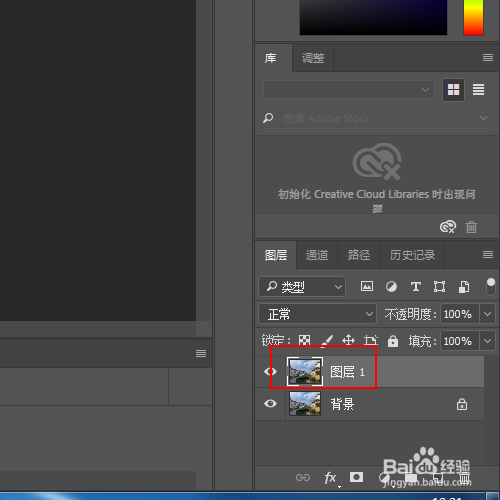500x500 pixels.
Task: Open the fx layer style menu
Action: (331, 478)
